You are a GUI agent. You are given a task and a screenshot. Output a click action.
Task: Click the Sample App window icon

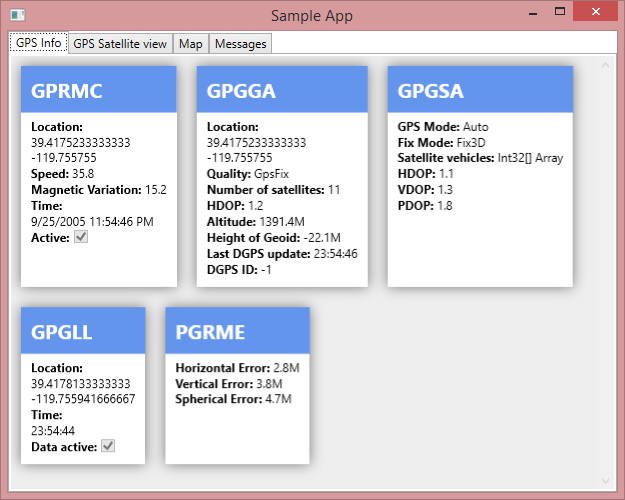(x=18, y=16)
